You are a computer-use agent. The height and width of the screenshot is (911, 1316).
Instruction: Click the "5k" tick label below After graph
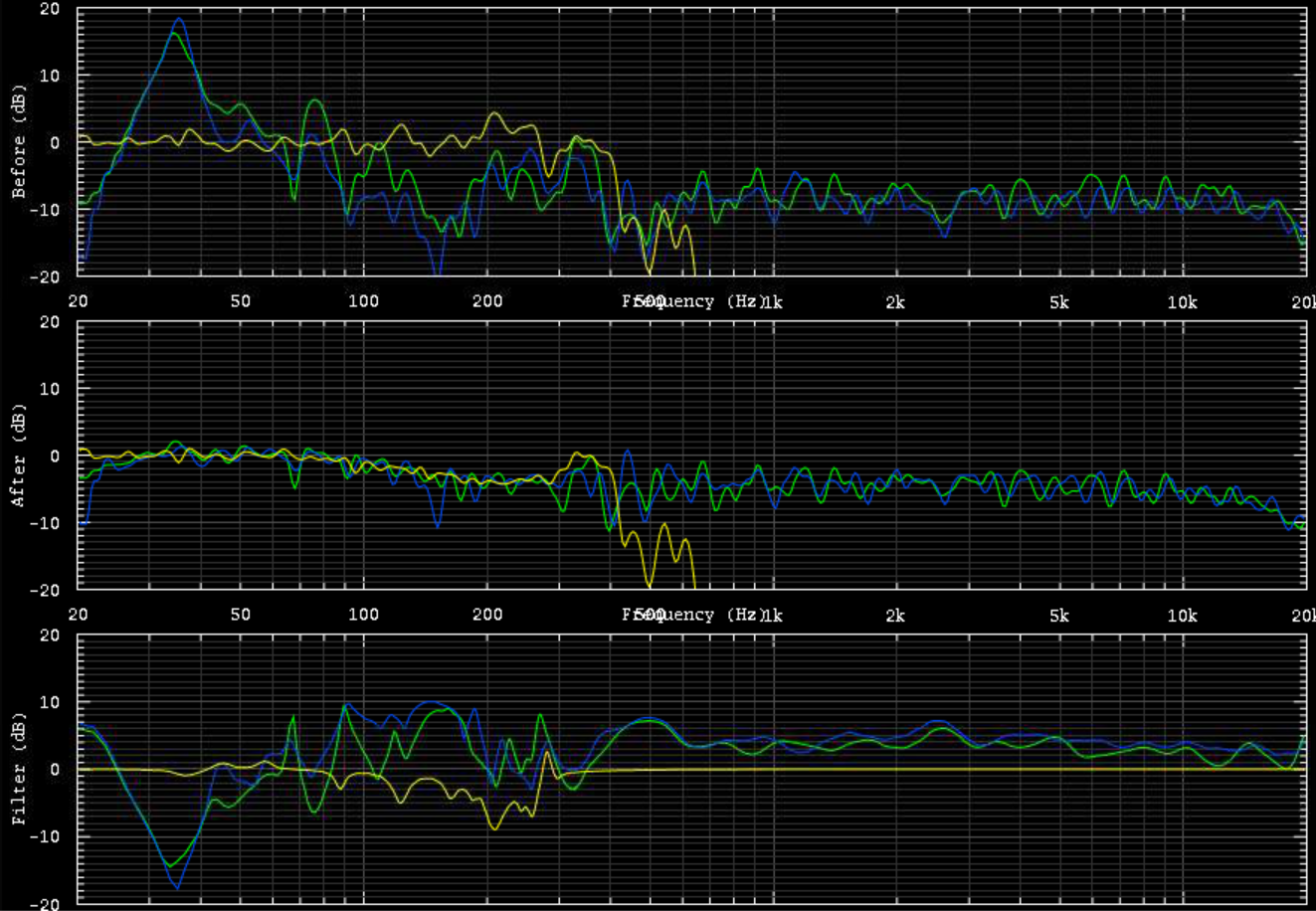(1059, 615)
